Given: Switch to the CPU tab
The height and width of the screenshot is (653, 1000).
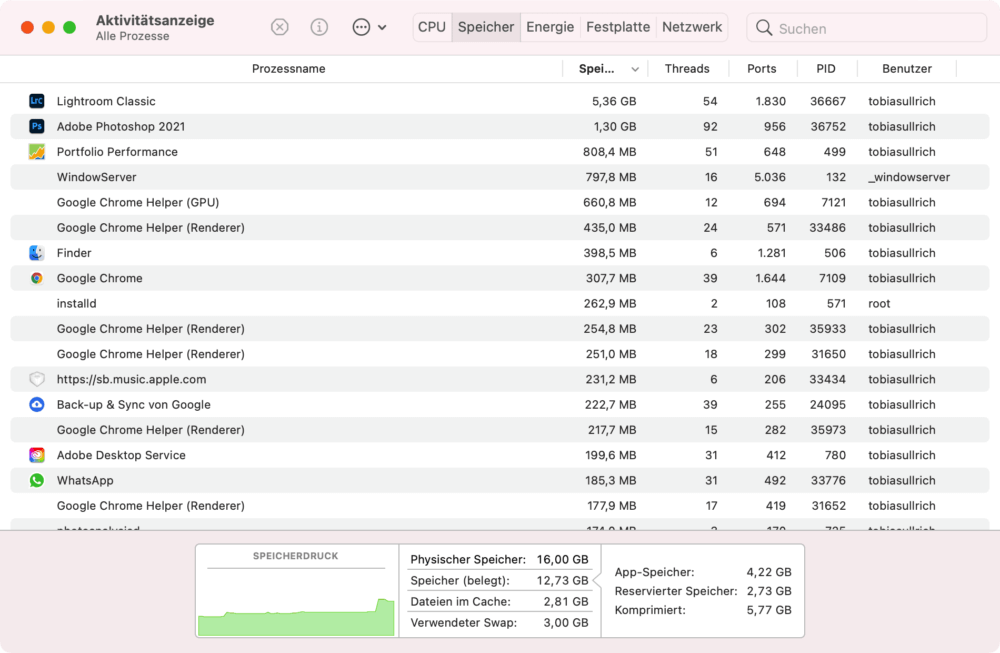Looking at the screenshot, I should (x=432, y=27).
